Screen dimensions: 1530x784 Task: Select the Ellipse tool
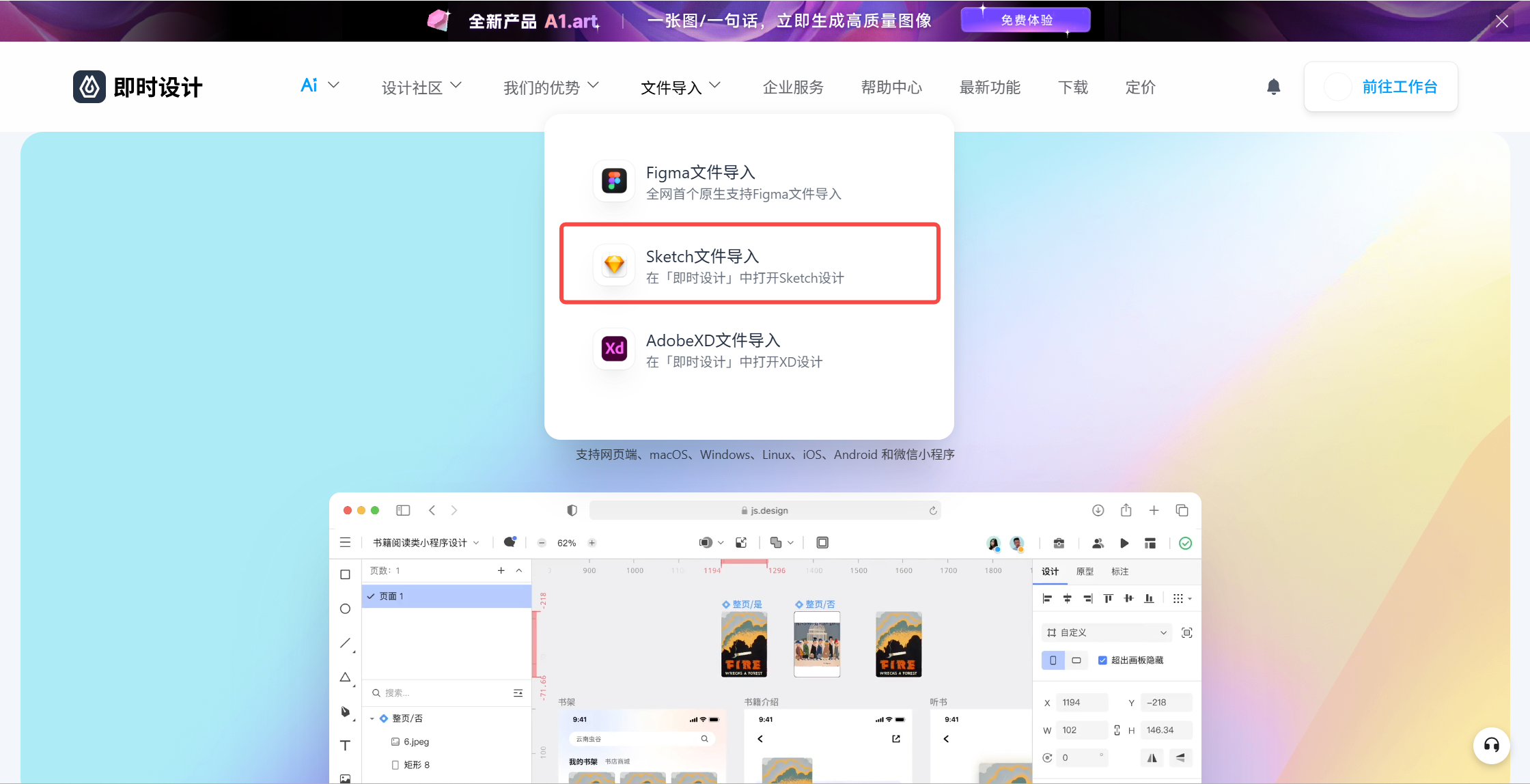pyautogui.click(x=345, y=608)
